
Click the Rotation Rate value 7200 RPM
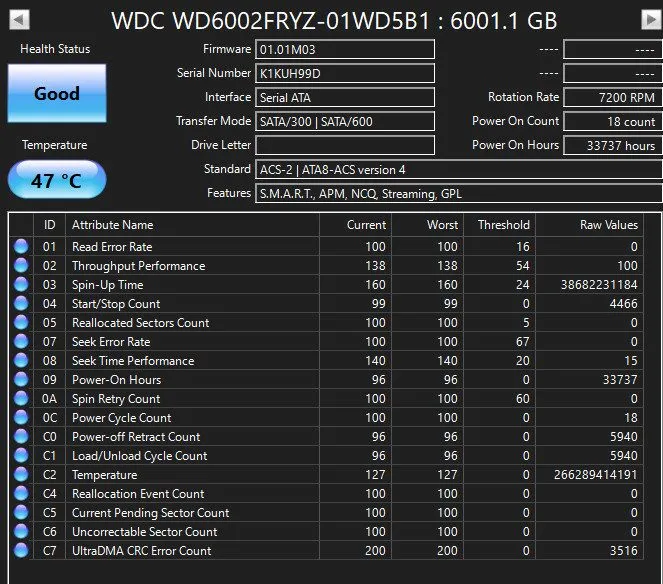(x=613, y=98)
